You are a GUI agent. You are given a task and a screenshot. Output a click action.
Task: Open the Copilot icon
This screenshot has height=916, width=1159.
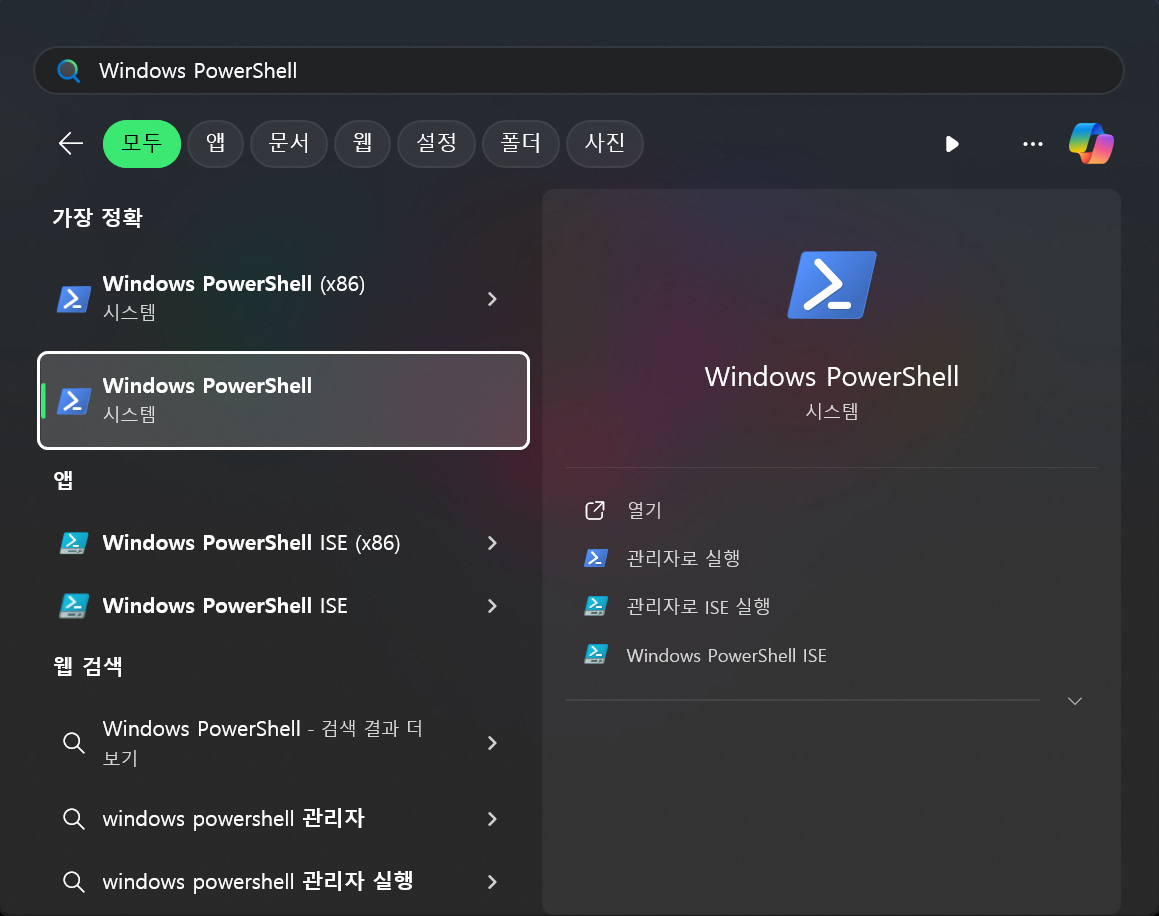1091,143
